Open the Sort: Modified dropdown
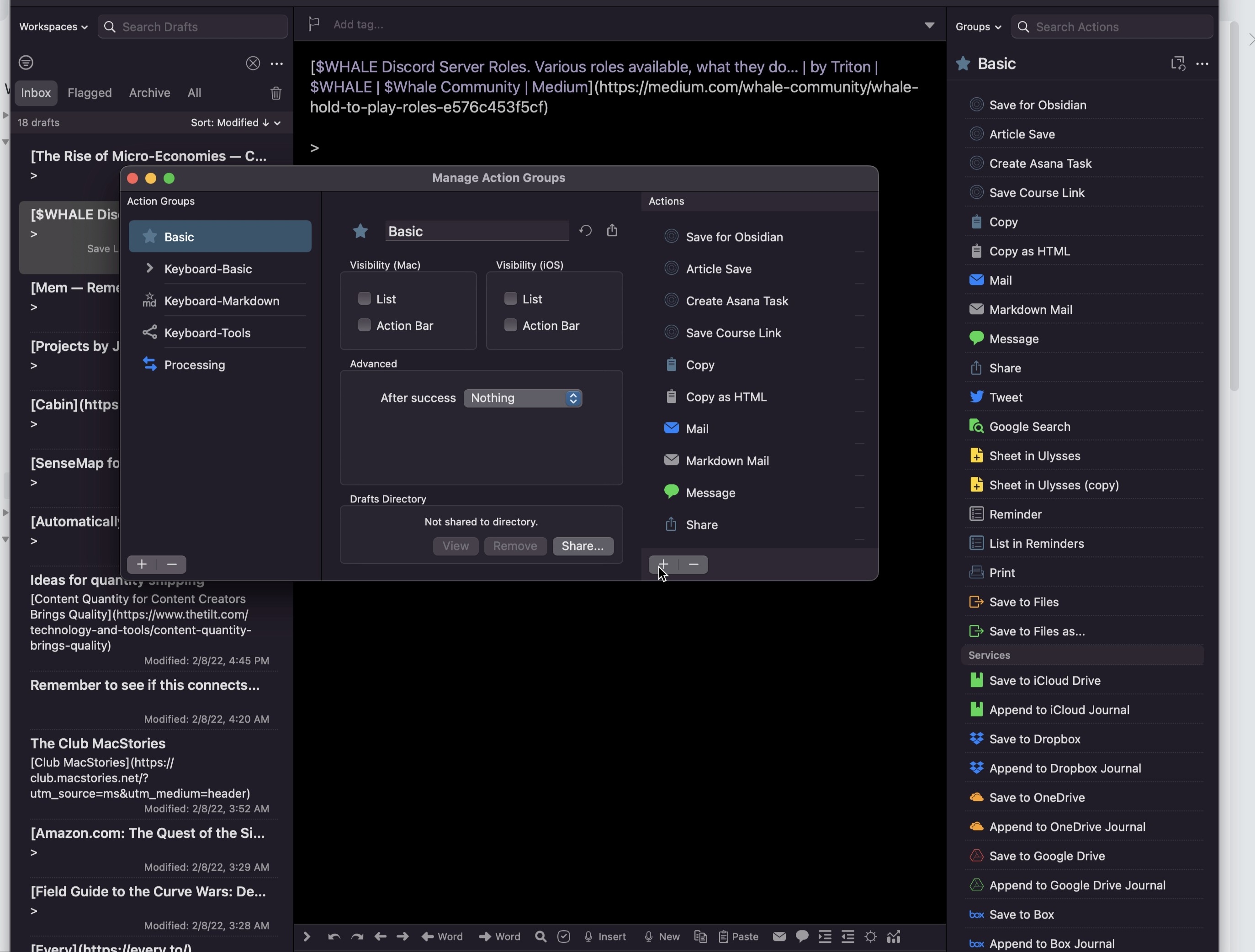Viewport: 1255px width, 952px height. (235, 122)
